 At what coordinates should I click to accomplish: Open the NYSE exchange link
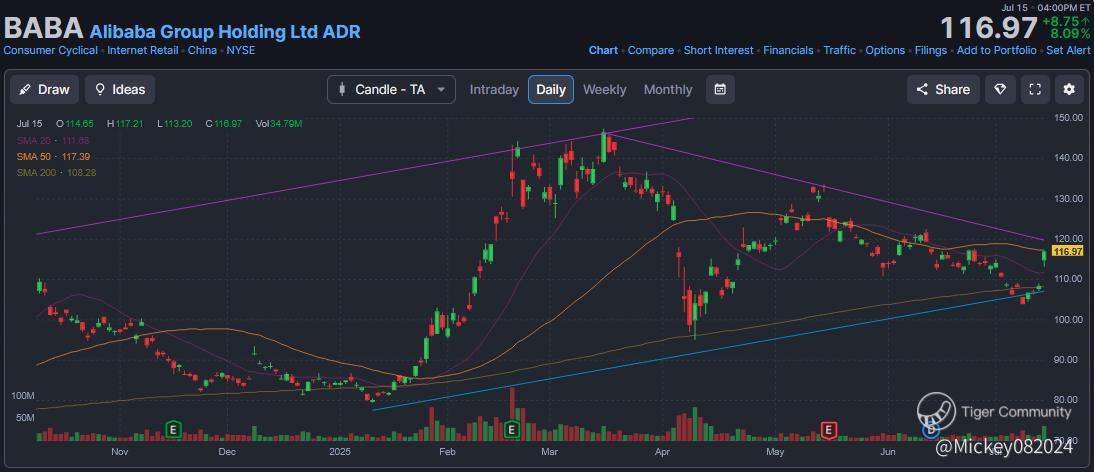coord(241,50)
